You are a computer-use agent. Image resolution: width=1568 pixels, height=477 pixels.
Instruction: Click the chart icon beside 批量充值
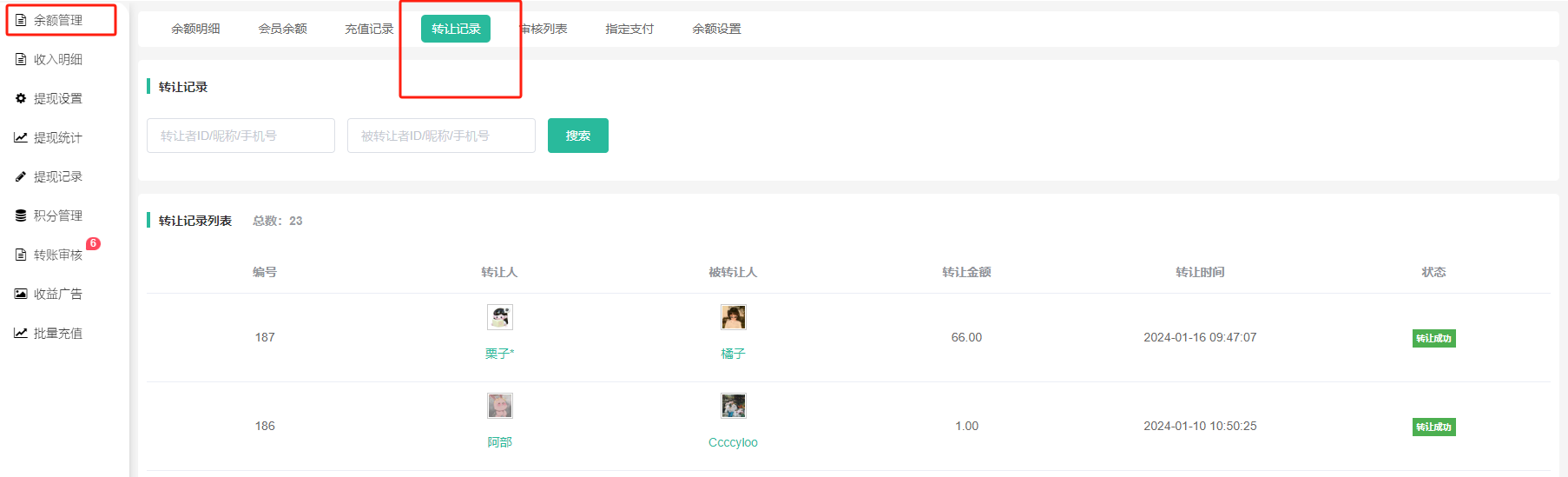pyautogui.click(x=21, y=333)
